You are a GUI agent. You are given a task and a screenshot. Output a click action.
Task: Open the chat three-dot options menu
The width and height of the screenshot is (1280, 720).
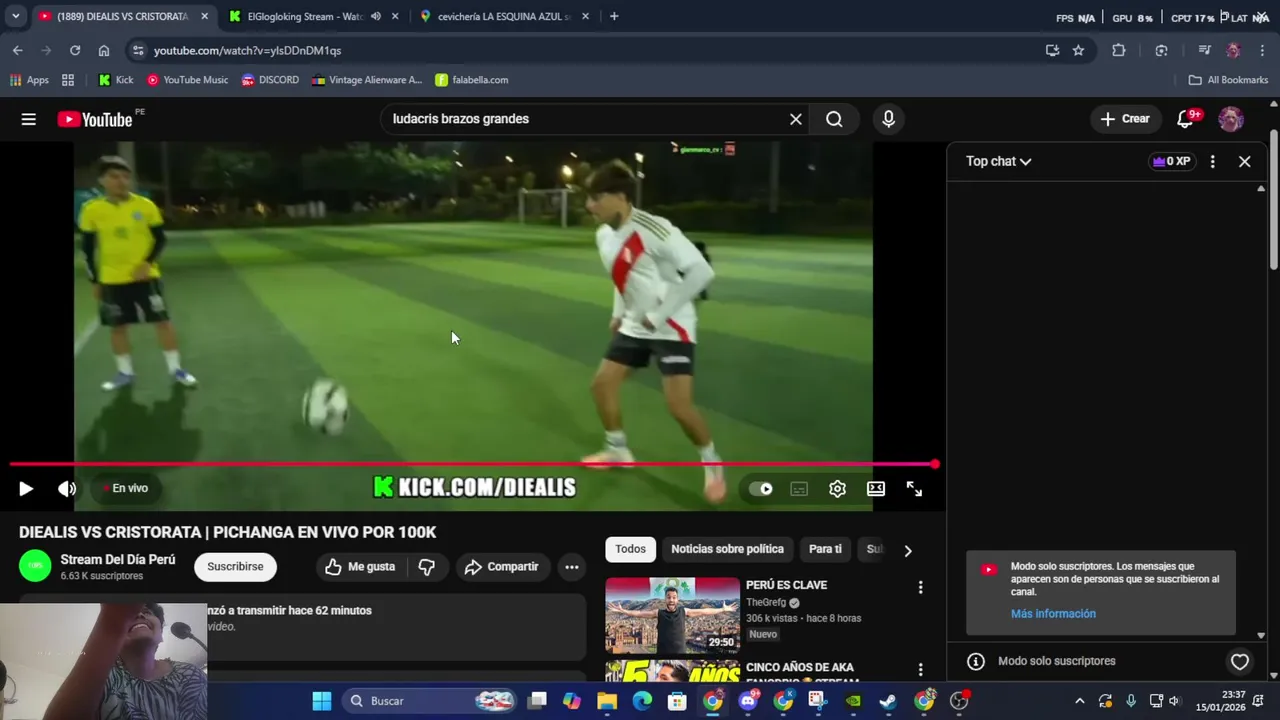pos(1212,161)
